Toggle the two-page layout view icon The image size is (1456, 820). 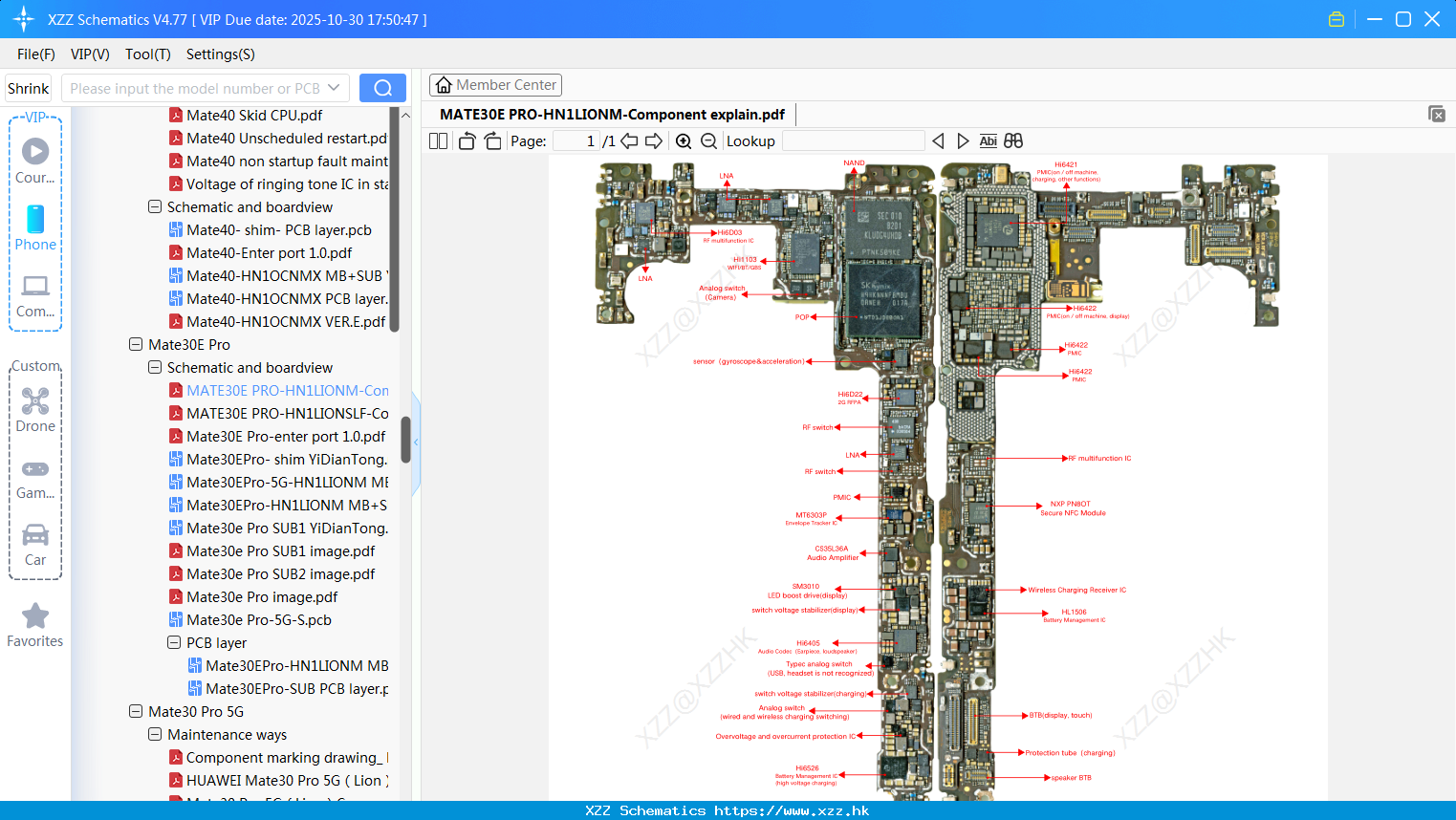(438, 141)
